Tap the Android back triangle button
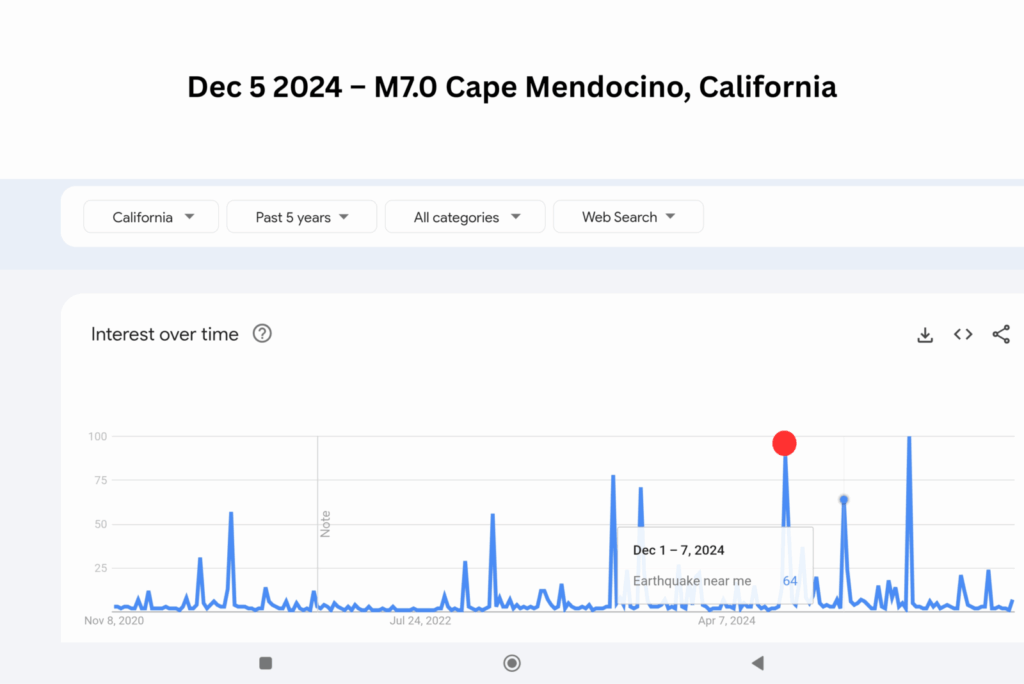Image resolution: width=1024 pixels, height=684 pixels. point(757,663)
